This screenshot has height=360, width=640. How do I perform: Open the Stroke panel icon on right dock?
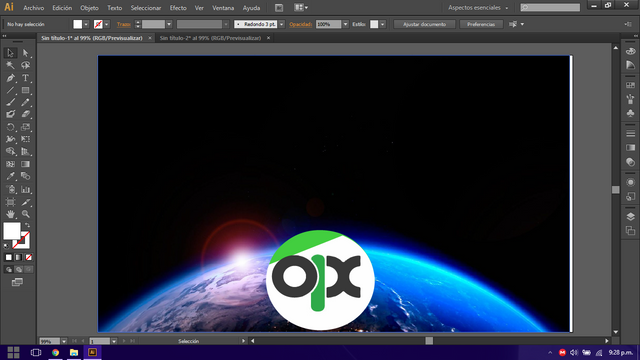630,133
